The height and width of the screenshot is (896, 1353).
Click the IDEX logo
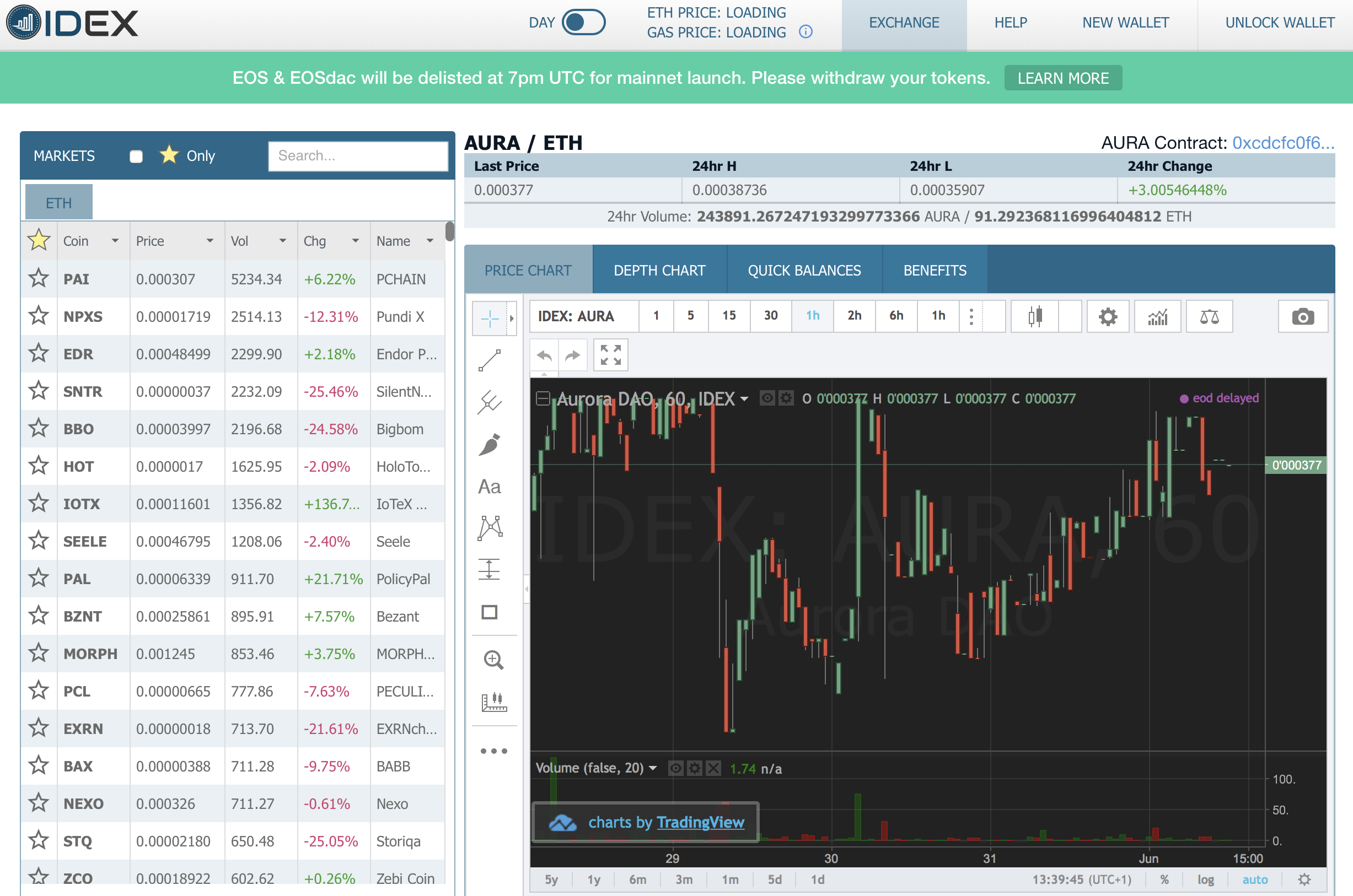click(72, 23)
